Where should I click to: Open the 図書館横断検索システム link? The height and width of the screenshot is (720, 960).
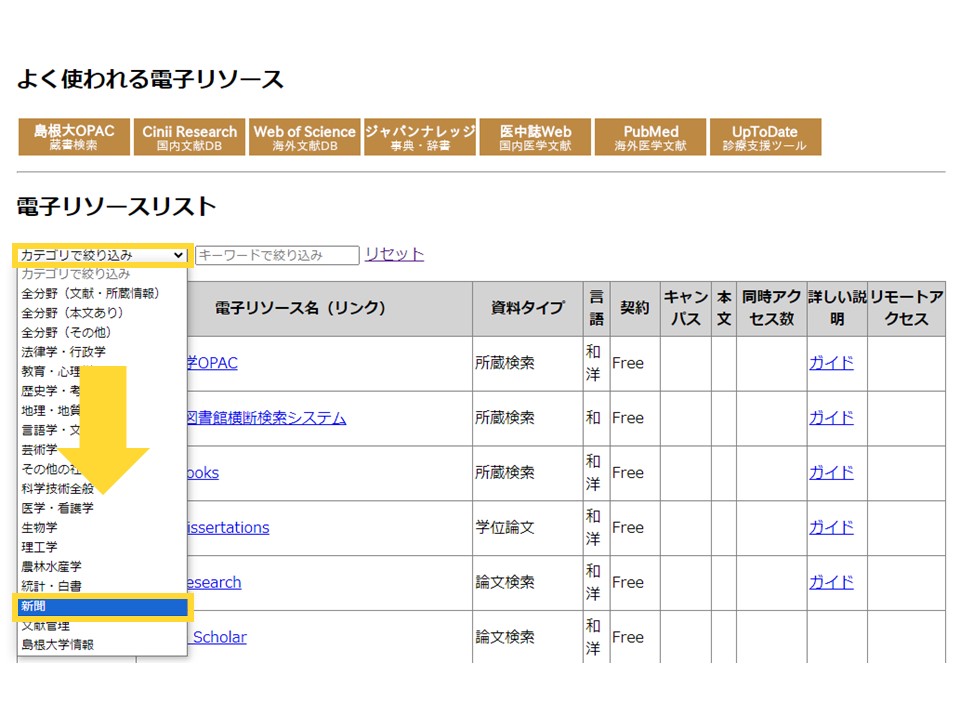266,418
